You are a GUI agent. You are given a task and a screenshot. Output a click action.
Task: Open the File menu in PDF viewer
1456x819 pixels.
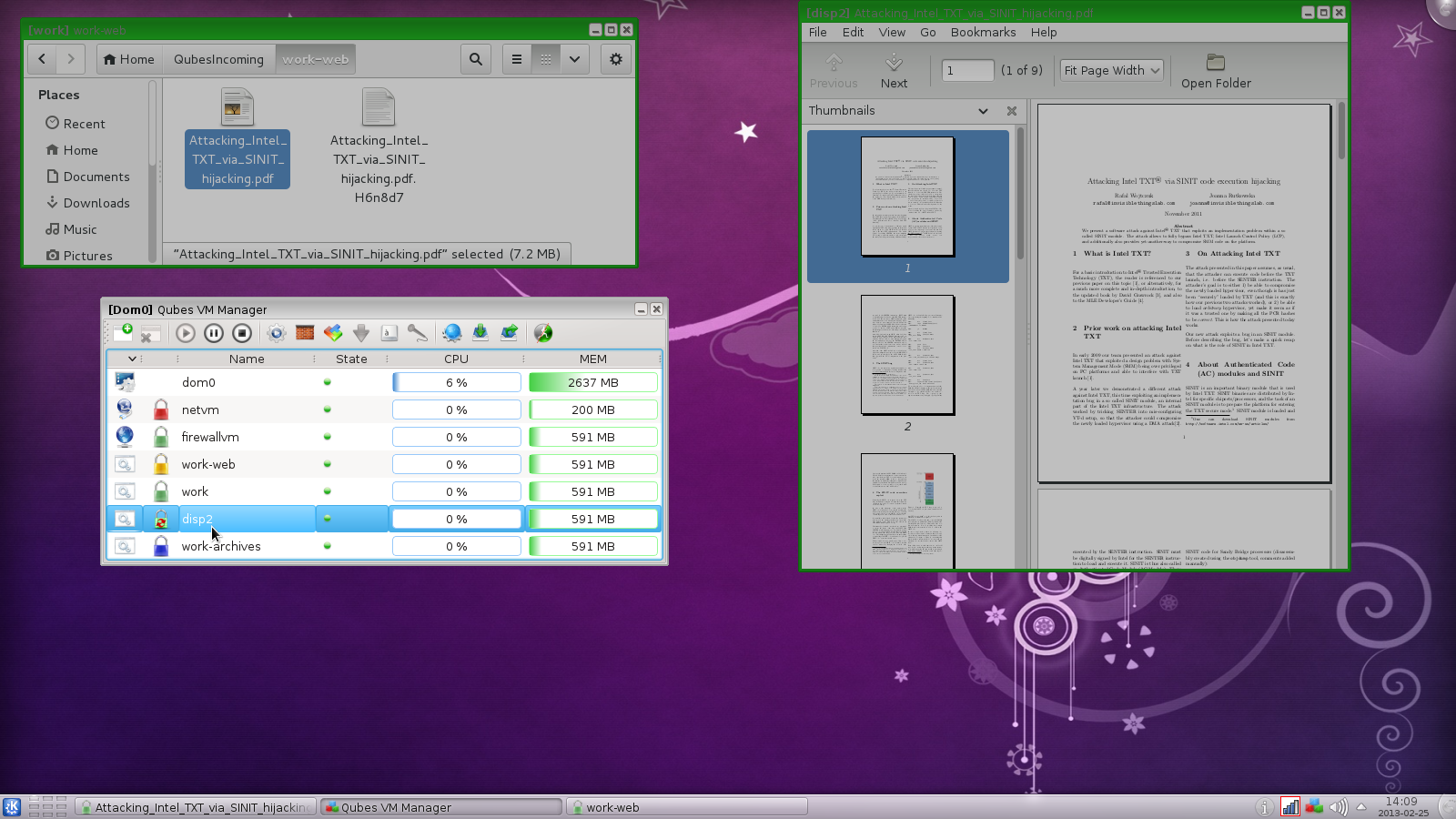tap(818, 32)
